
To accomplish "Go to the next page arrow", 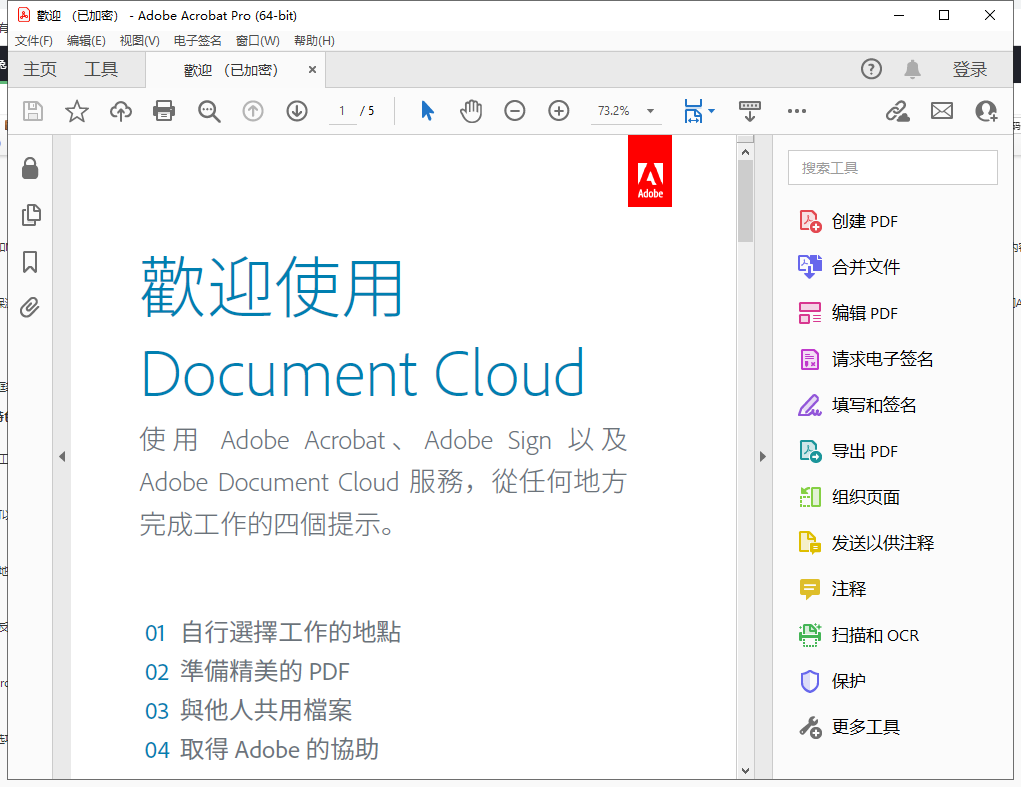I will point(297,111).
